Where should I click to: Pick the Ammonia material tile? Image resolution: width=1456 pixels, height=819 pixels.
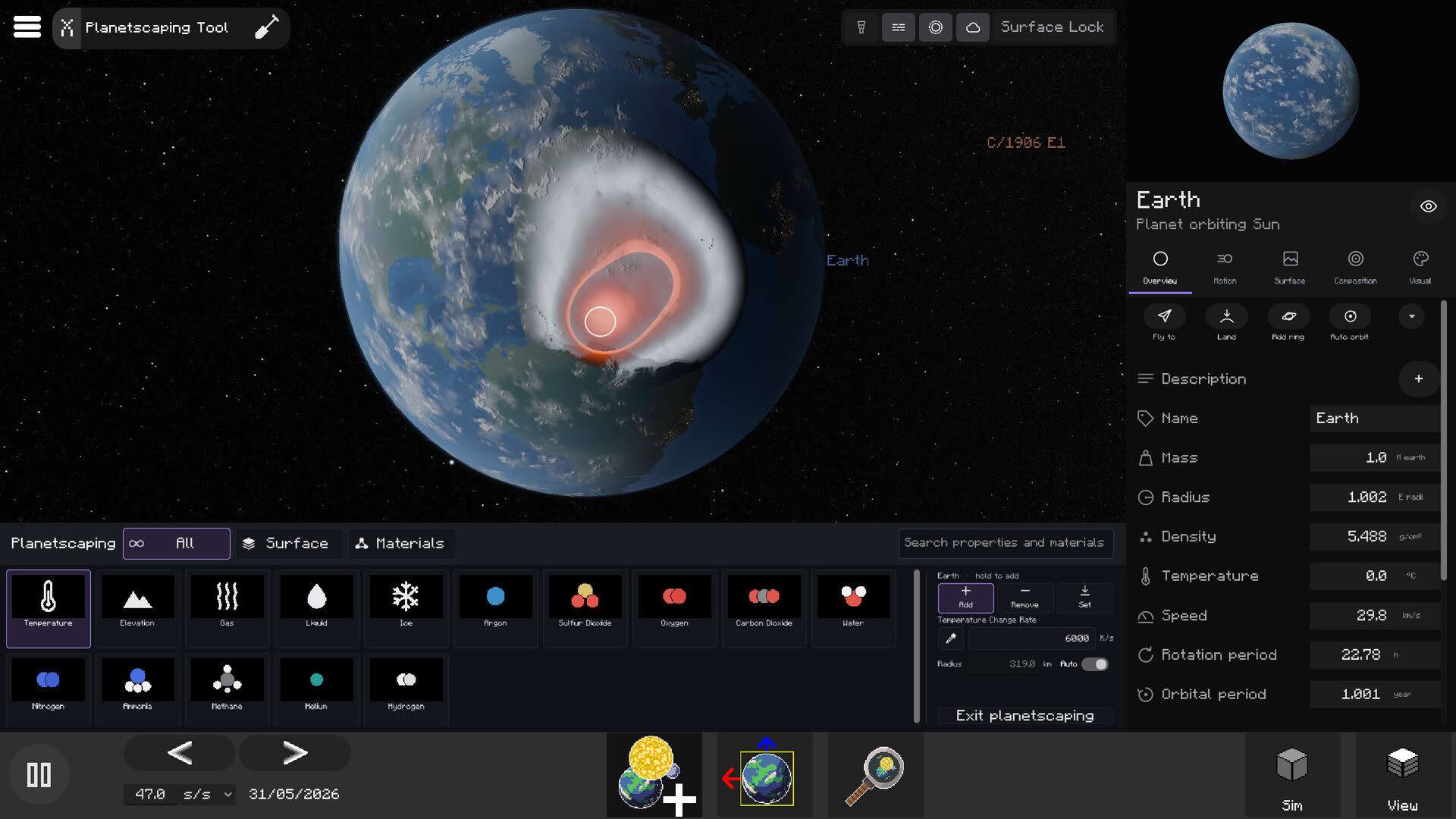[x=137, y=690]
